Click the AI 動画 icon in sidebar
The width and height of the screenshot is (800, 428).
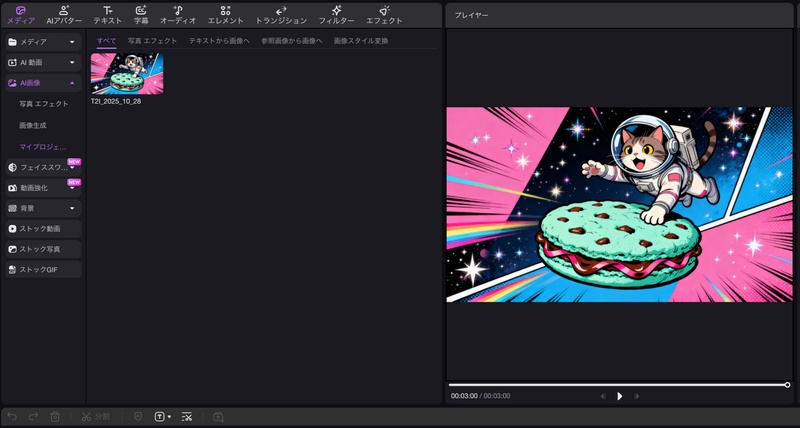click(x=13, y=62)
